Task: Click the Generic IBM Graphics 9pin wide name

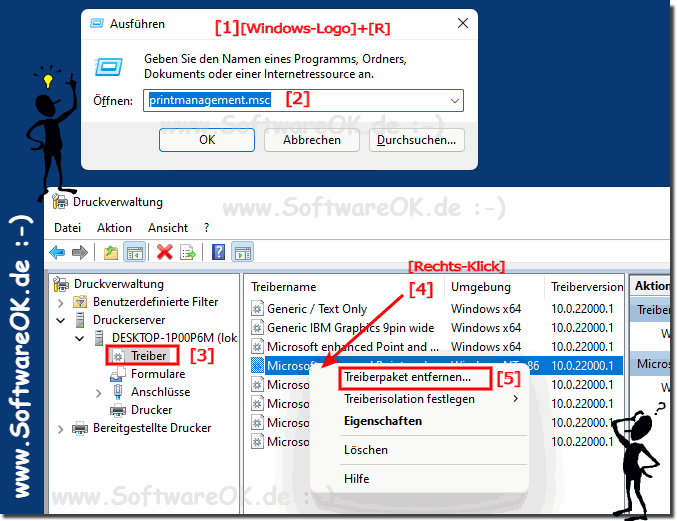Action: point(351,328)
